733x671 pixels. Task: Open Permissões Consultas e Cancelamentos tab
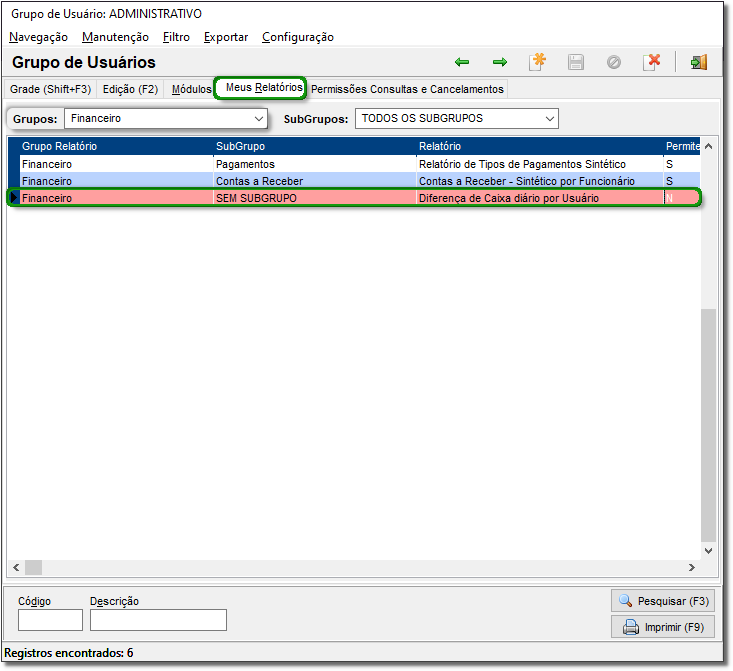pos(407,89)
